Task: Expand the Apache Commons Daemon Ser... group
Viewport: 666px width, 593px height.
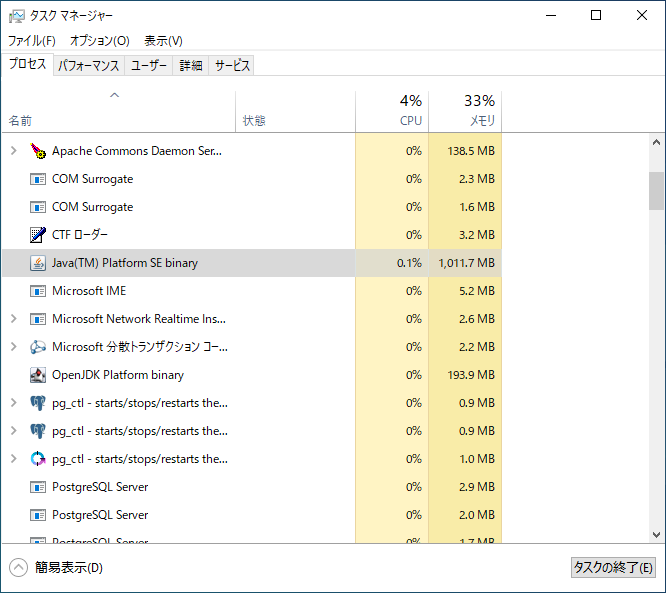Action: tap(14, 151)
